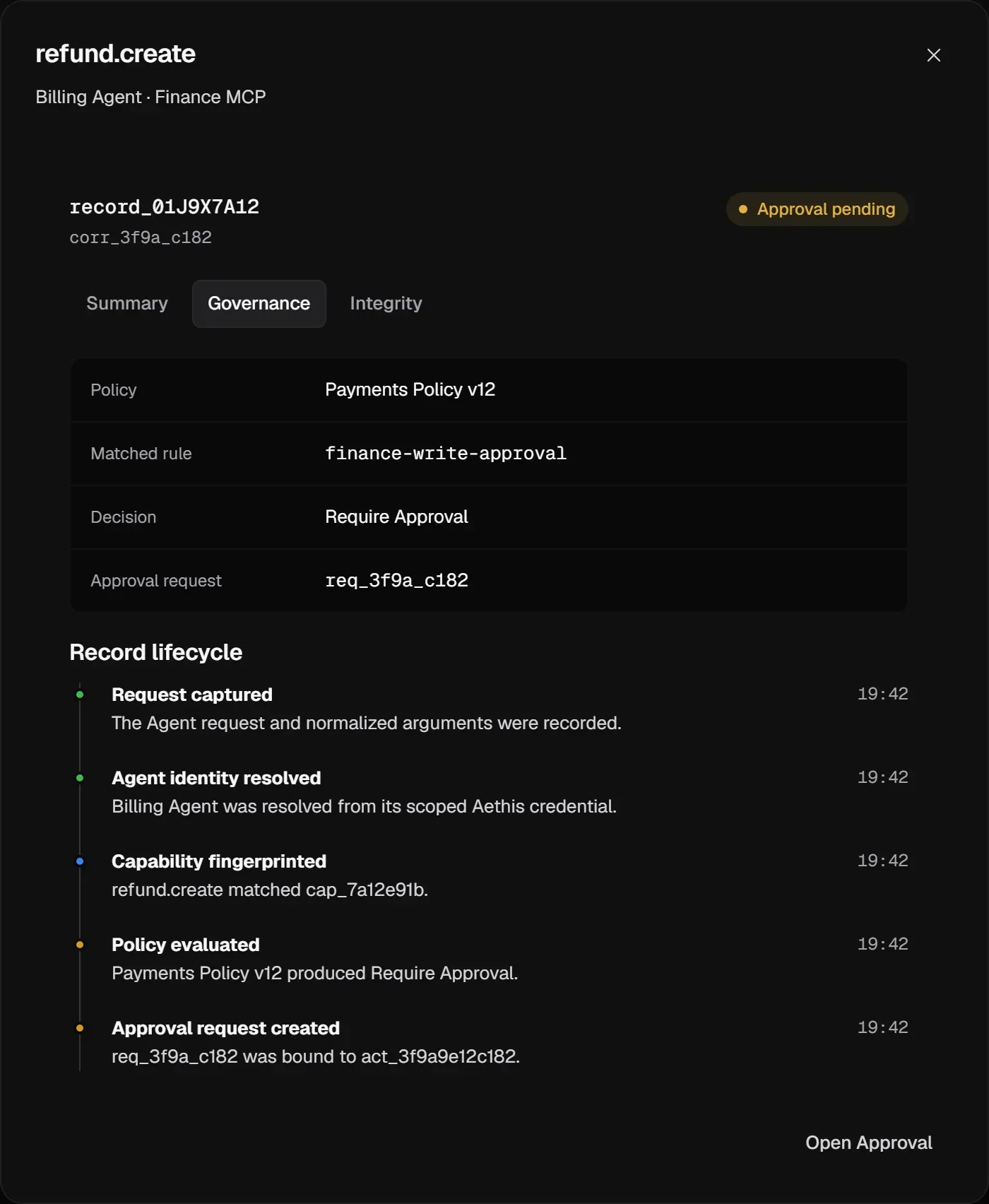The height and width of the screenshot is (1204, 989).
Task: Click the green dot beside Agent identity resolved
Action: coord(80,778)
